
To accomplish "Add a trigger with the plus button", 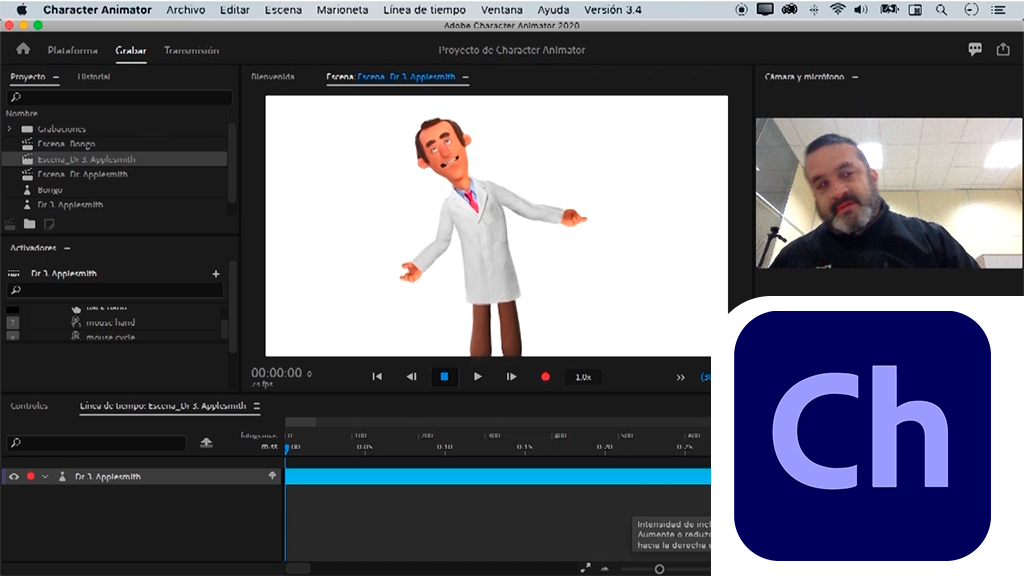I will pos(216,274).
